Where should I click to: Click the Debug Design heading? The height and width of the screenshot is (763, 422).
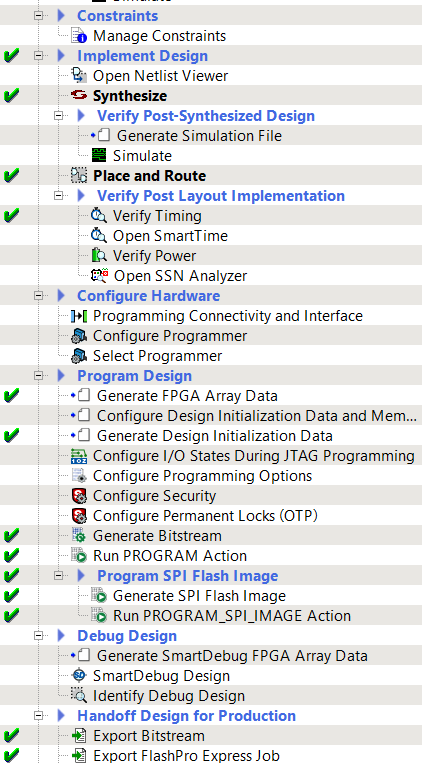(x=127, y=636)
